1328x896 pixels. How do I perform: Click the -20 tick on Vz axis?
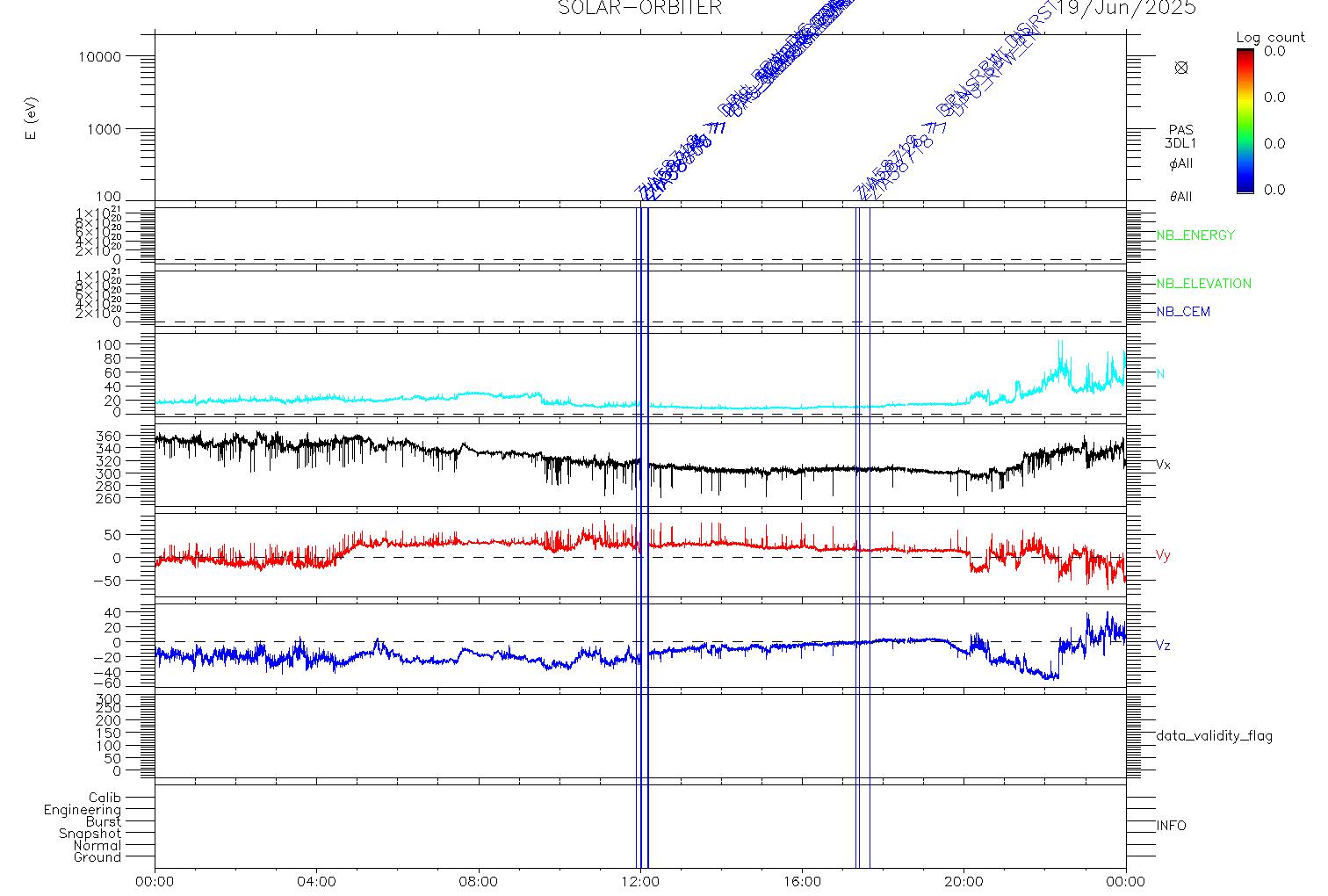[109, 656]
